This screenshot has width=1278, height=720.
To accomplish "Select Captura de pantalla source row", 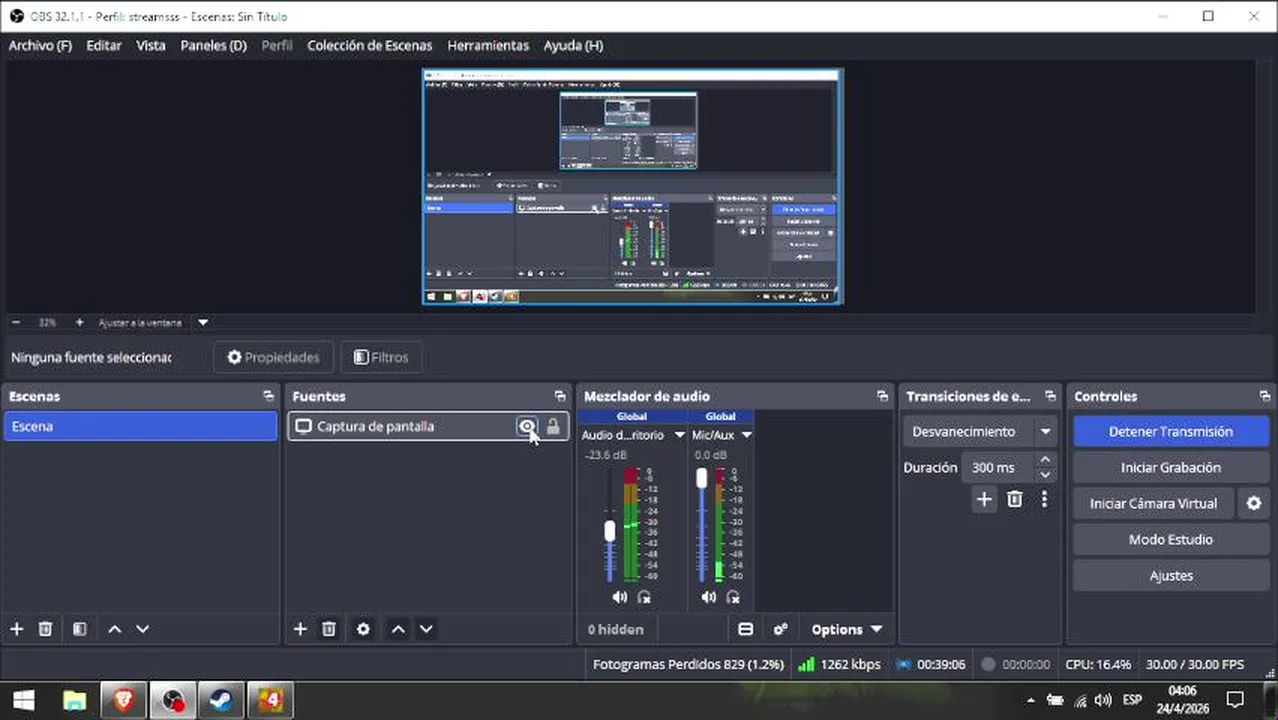I will pos(428,427).
